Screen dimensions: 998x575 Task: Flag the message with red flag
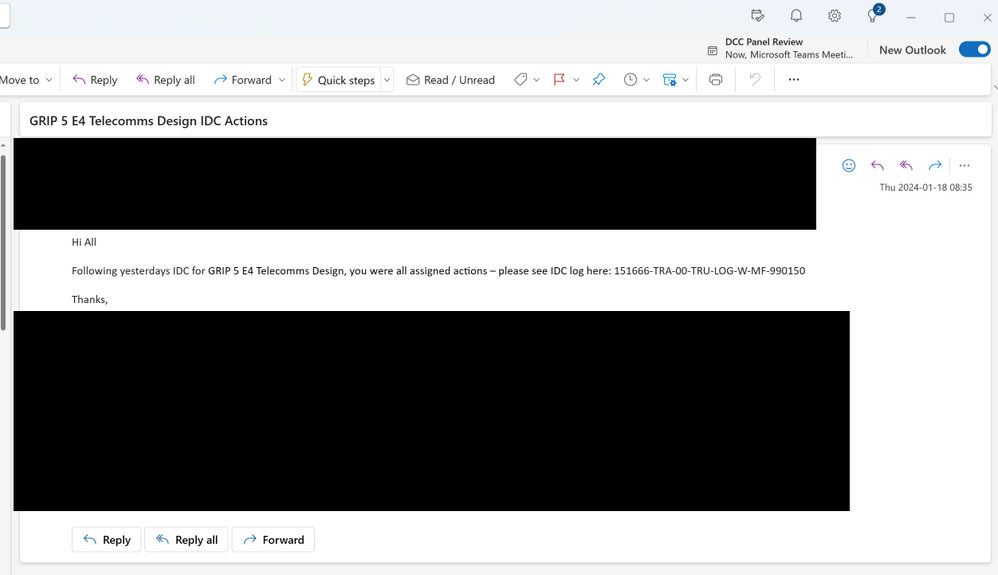[x=559, y=80]
